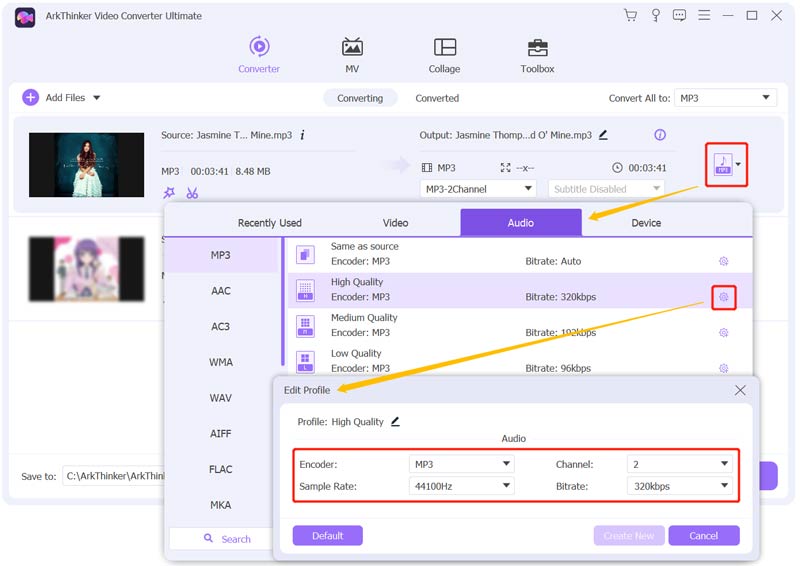Choose the Medium Quality preset icon
The height and width of the screenshot is (566, 800).
point(305,325)
